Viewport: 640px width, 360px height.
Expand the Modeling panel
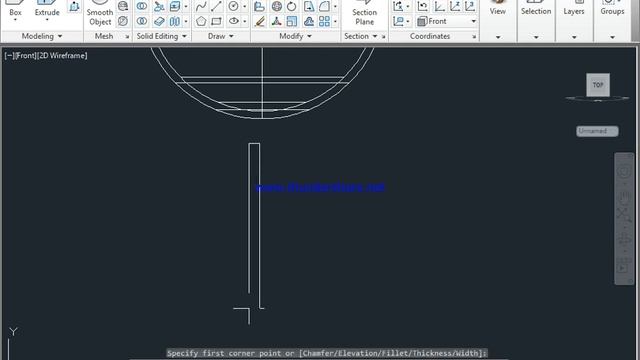click(x=42, y=36)
